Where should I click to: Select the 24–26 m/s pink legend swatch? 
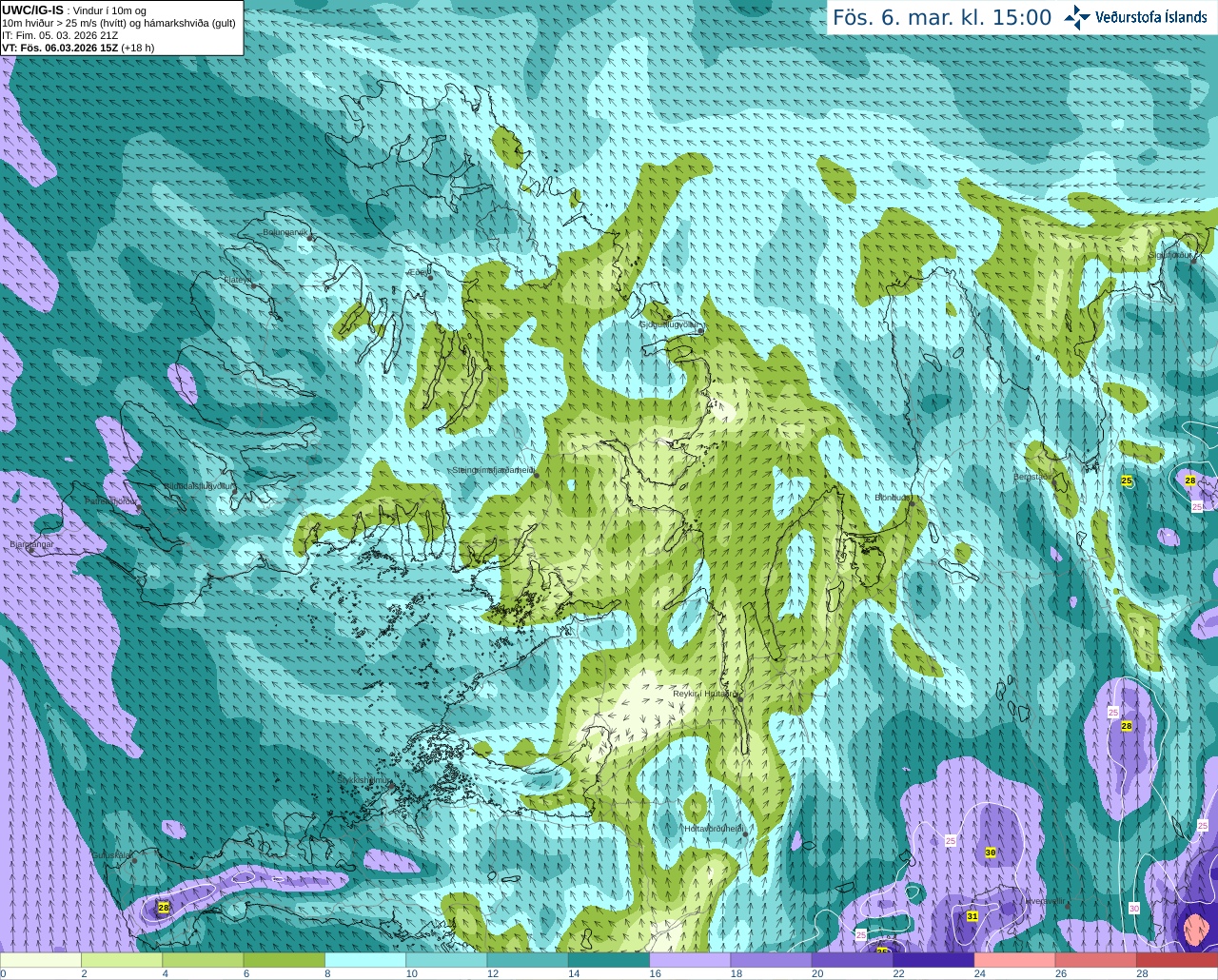pos(1015,960)
